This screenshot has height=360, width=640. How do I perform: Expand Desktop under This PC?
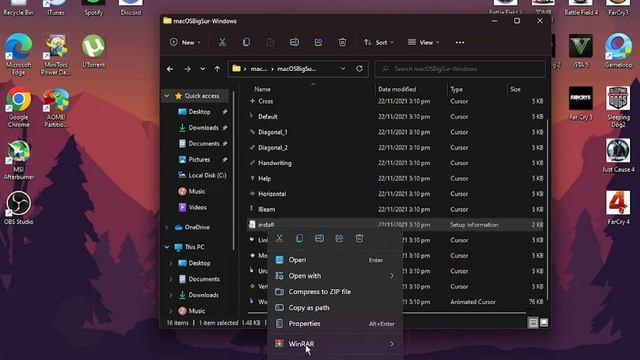[x=171, y=263]
